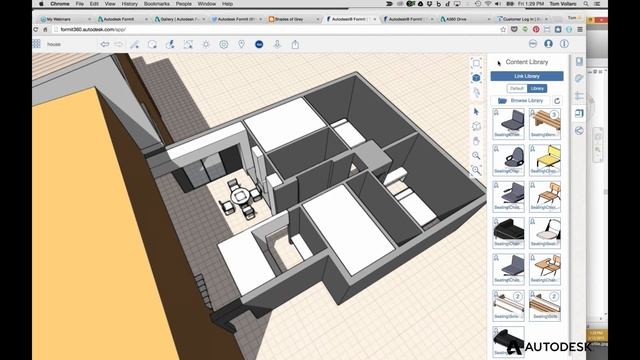
Task: Click Browse Library folder button
Action: tap(521, 100)
